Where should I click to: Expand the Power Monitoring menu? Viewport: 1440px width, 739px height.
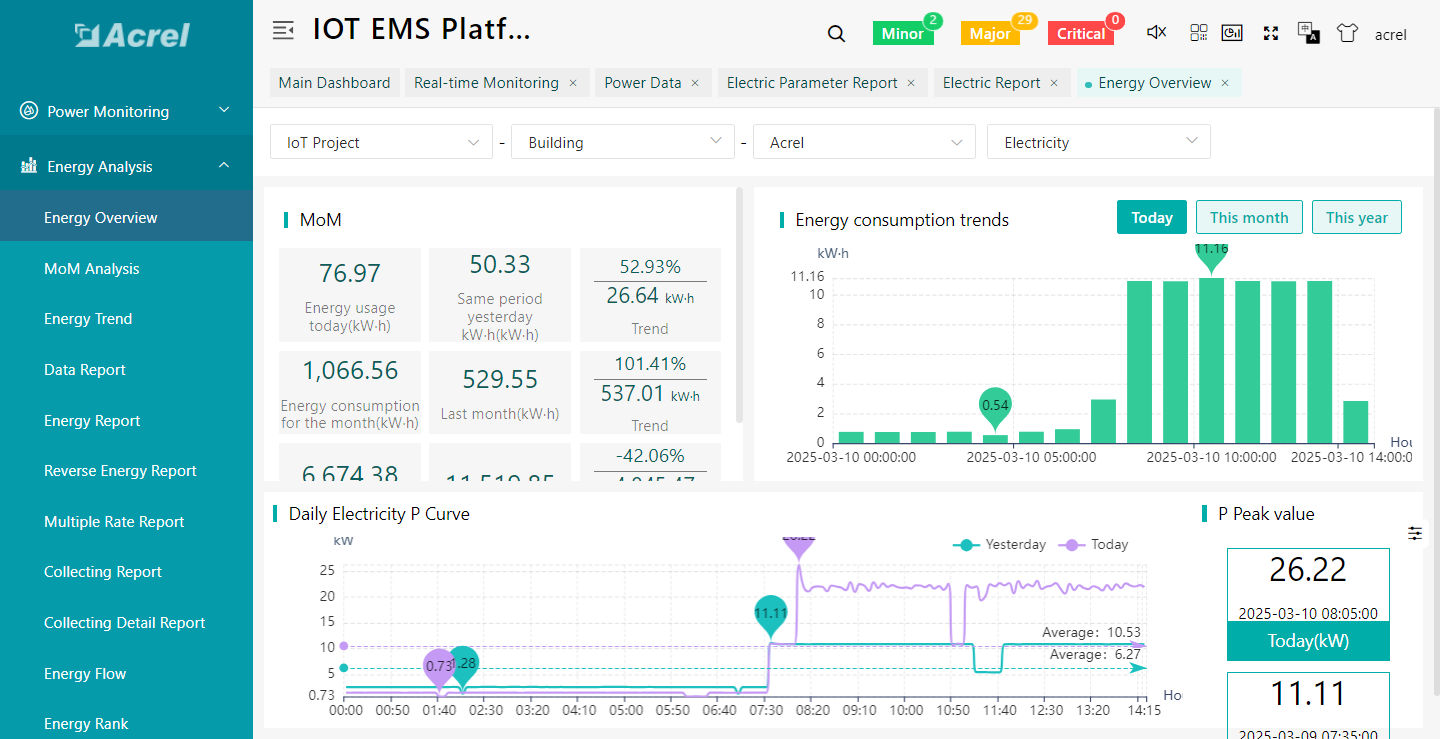coord(126,111)
